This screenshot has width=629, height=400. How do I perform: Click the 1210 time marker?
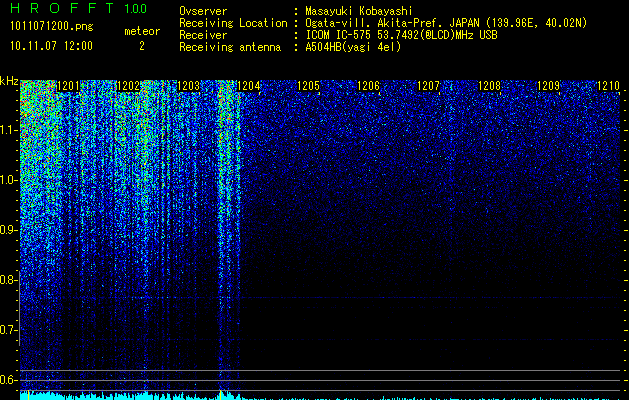click(609, 86)
